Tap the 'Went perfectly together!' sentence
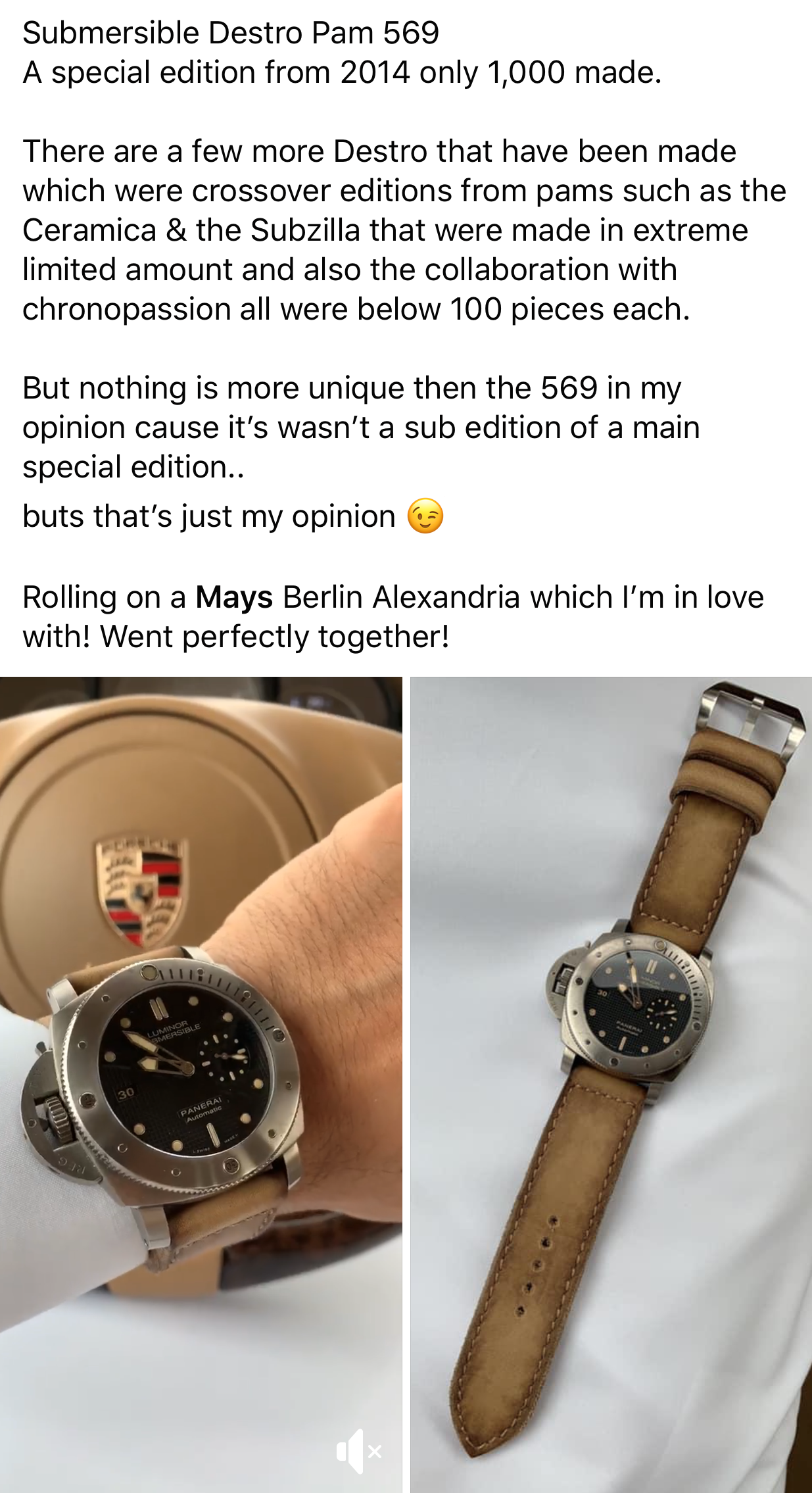Screen dimensions: 812x1493 [x=275, y=637]
